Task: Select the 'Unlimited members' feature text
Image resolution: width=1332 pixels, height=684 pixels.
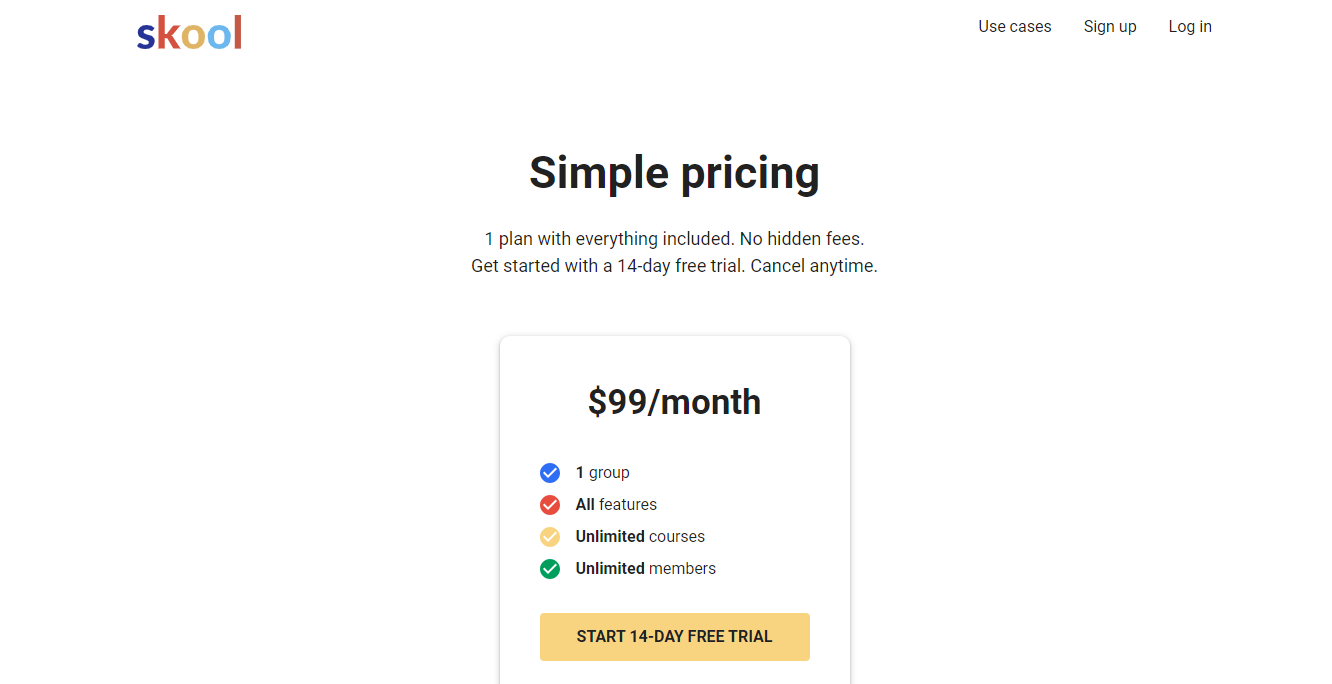Action: click(646, 569)
